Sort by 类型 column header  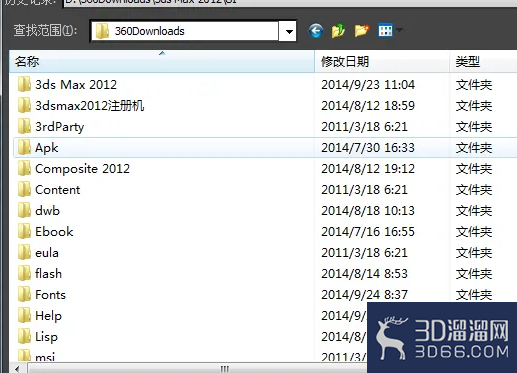483,62
